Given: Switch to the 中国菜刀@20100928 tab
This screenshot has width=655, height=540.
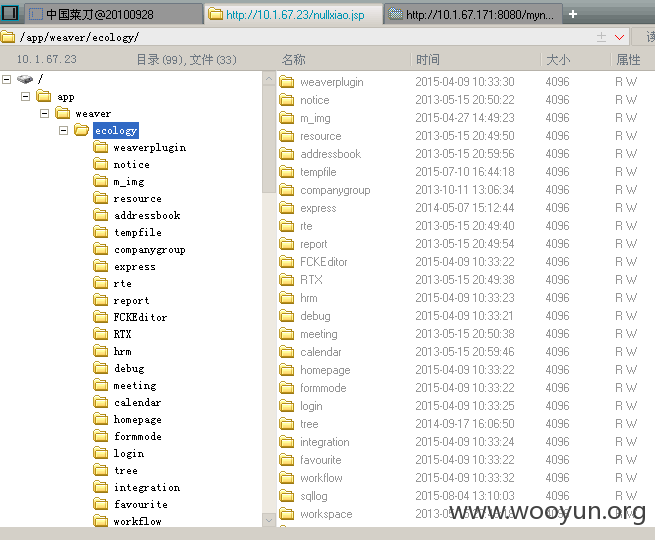Looking at the screenshot, I should click(114, 15).
